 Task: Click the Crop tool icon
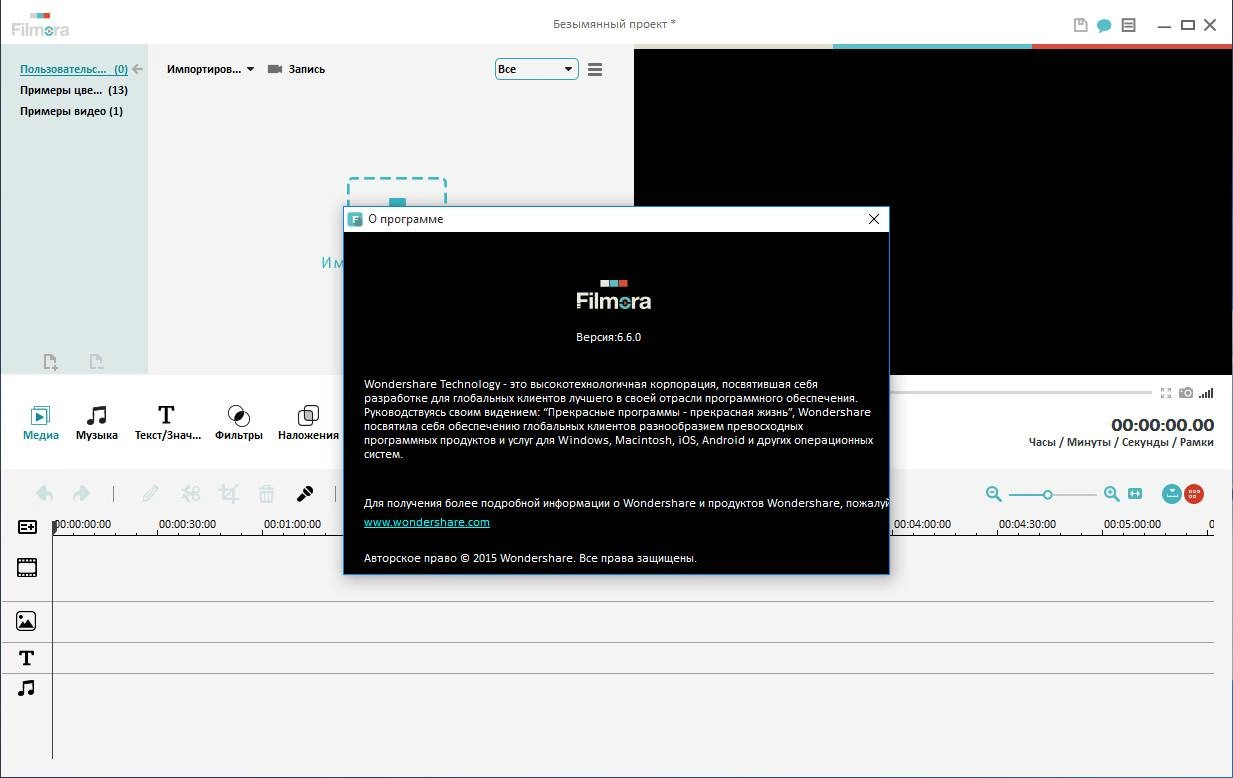[229, 494]
